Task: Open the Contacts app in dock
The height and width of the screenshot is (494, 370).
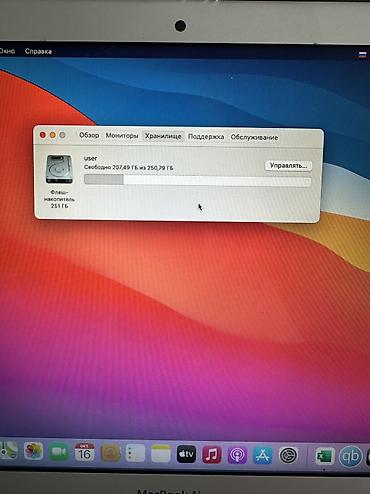Action: (x=110, y=453)
